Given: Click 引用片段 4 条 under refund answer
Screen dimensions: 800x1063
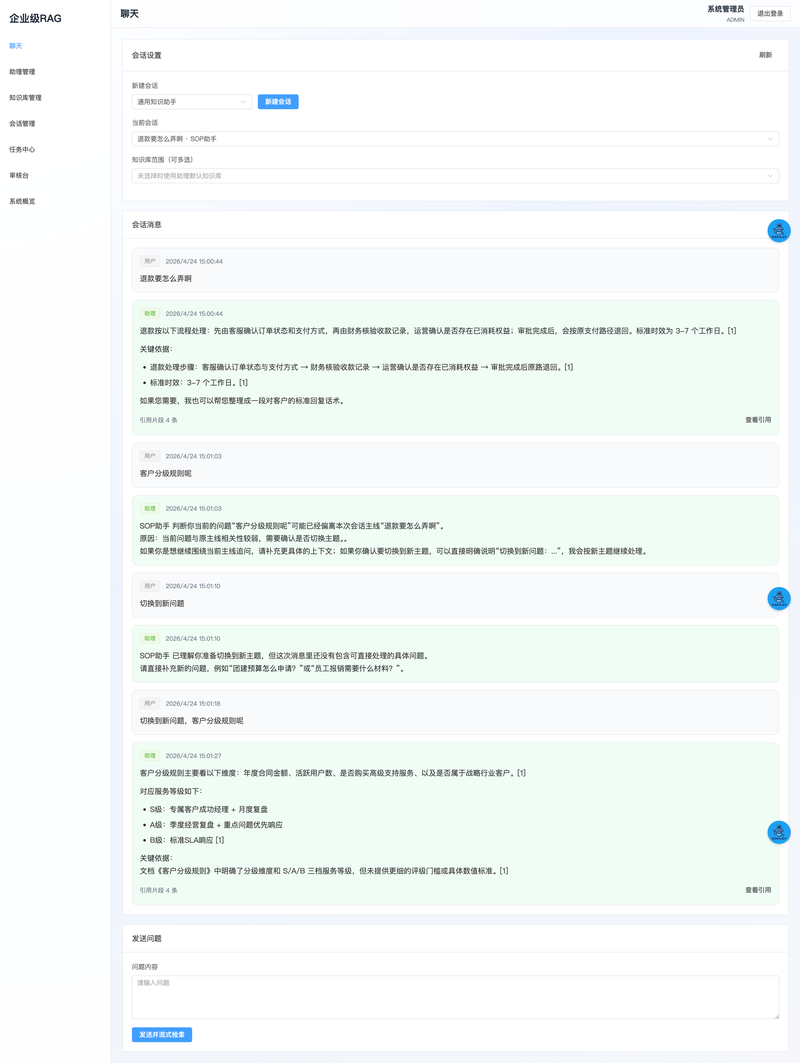Looking at the screenshot, I should tap(159, 420).
